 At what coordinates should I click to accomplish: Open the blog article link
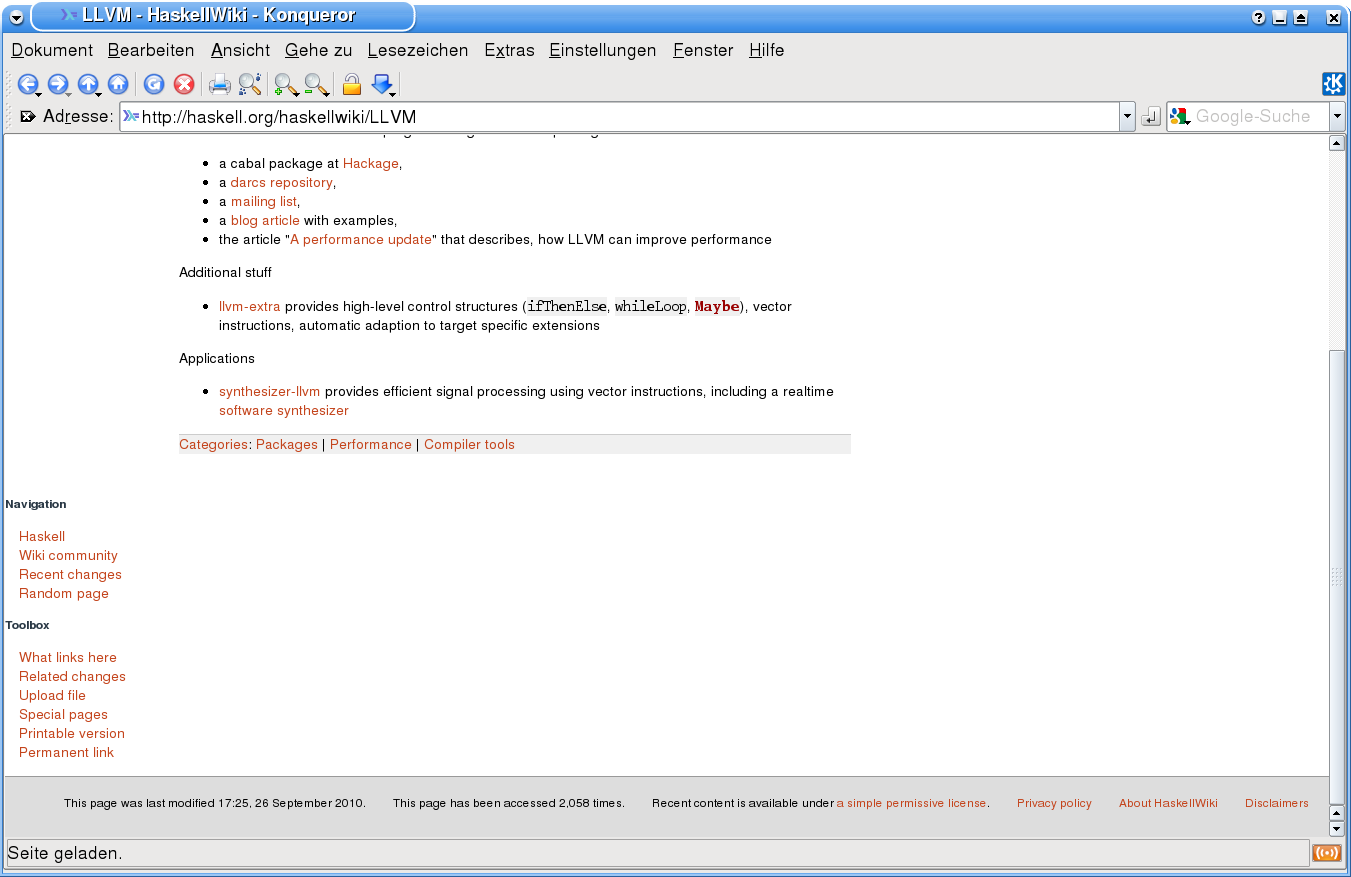(265, 221)
